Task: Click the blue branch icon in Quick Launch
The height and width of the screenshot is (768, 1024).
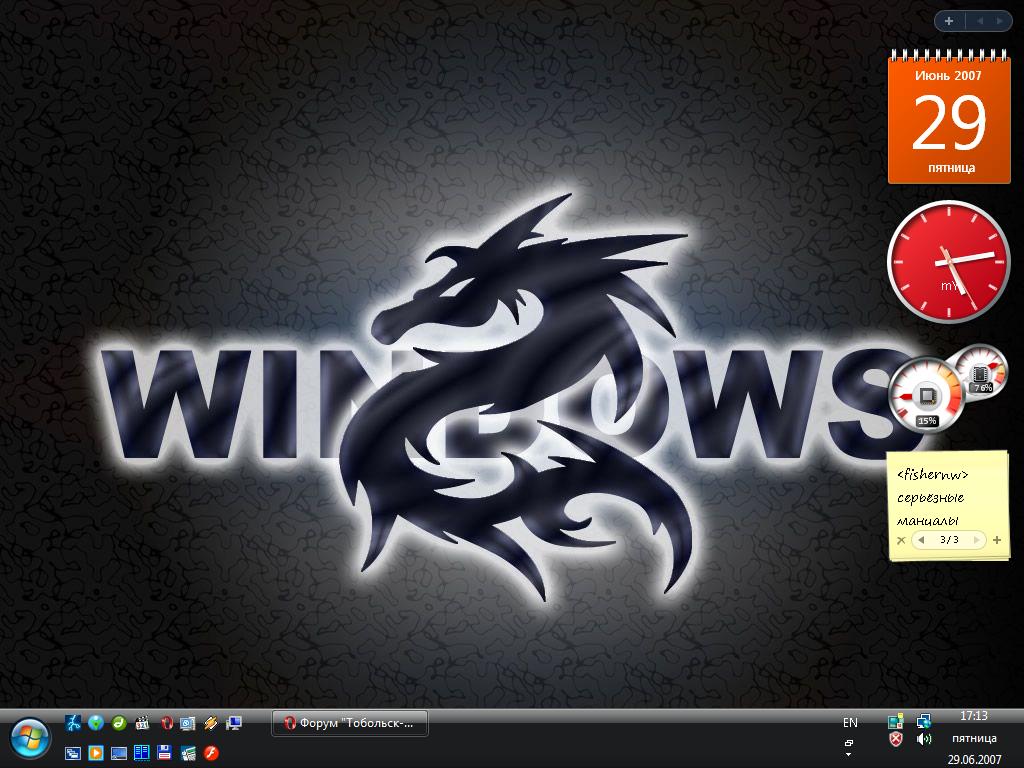Action: [73, 722]
